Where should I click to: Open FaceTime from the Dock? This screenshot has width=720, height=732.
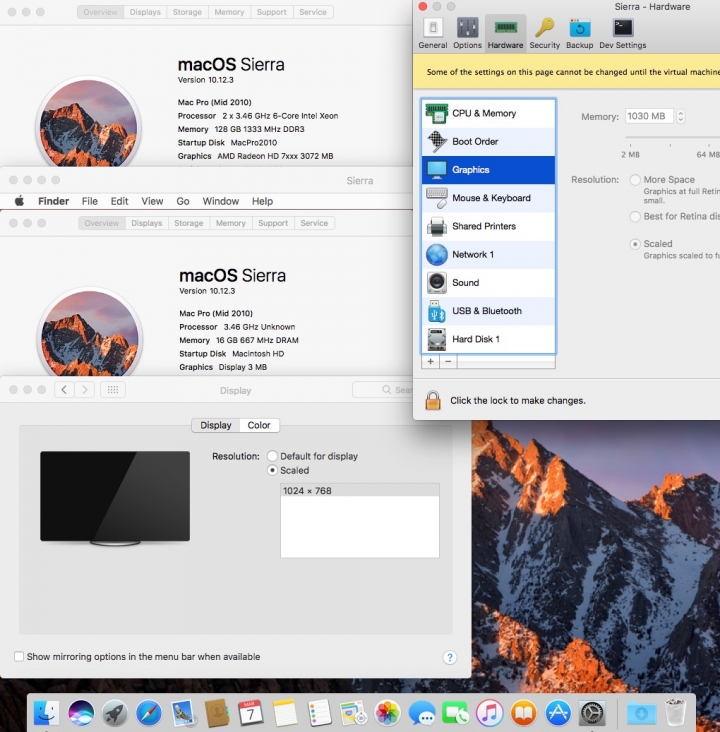tap(455, 713)
